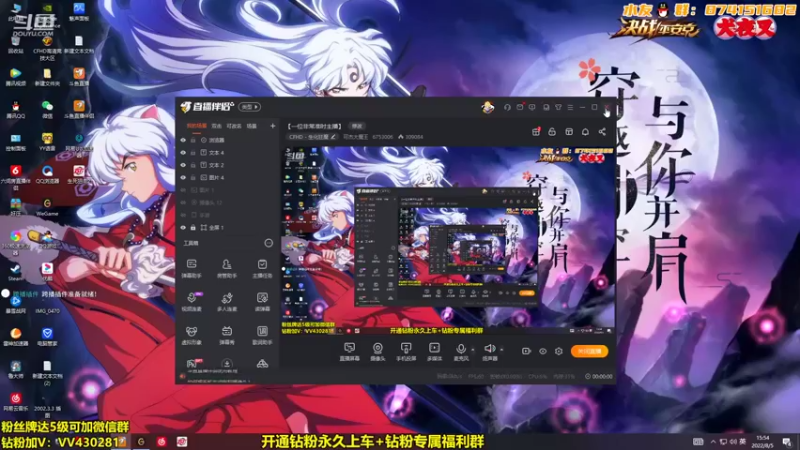Add a new scene with plus button
800x450 pixels.
[272, 126]
